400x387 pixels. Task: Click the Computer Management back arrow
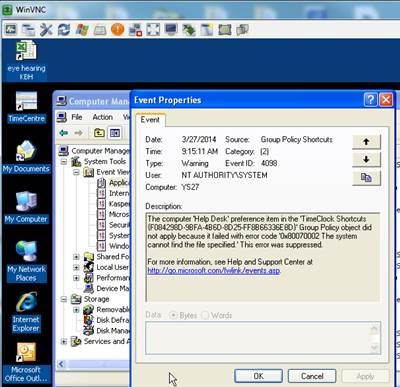pyautogui.click(x=64, y=133)
